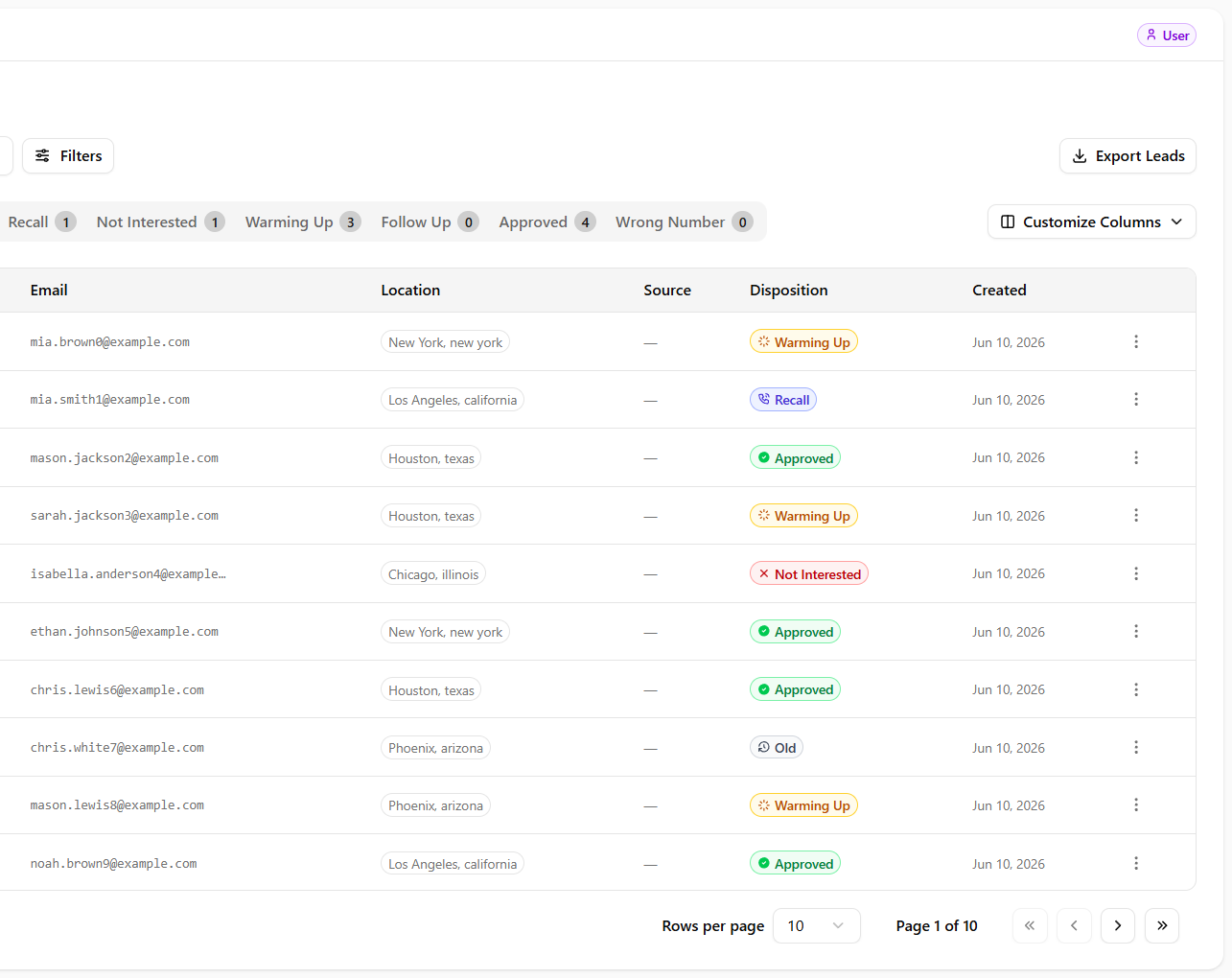Open row actions for ethan.johnson5@example.com
The height and width of the screenshot is (979, 1232).
pos(1136,632)
